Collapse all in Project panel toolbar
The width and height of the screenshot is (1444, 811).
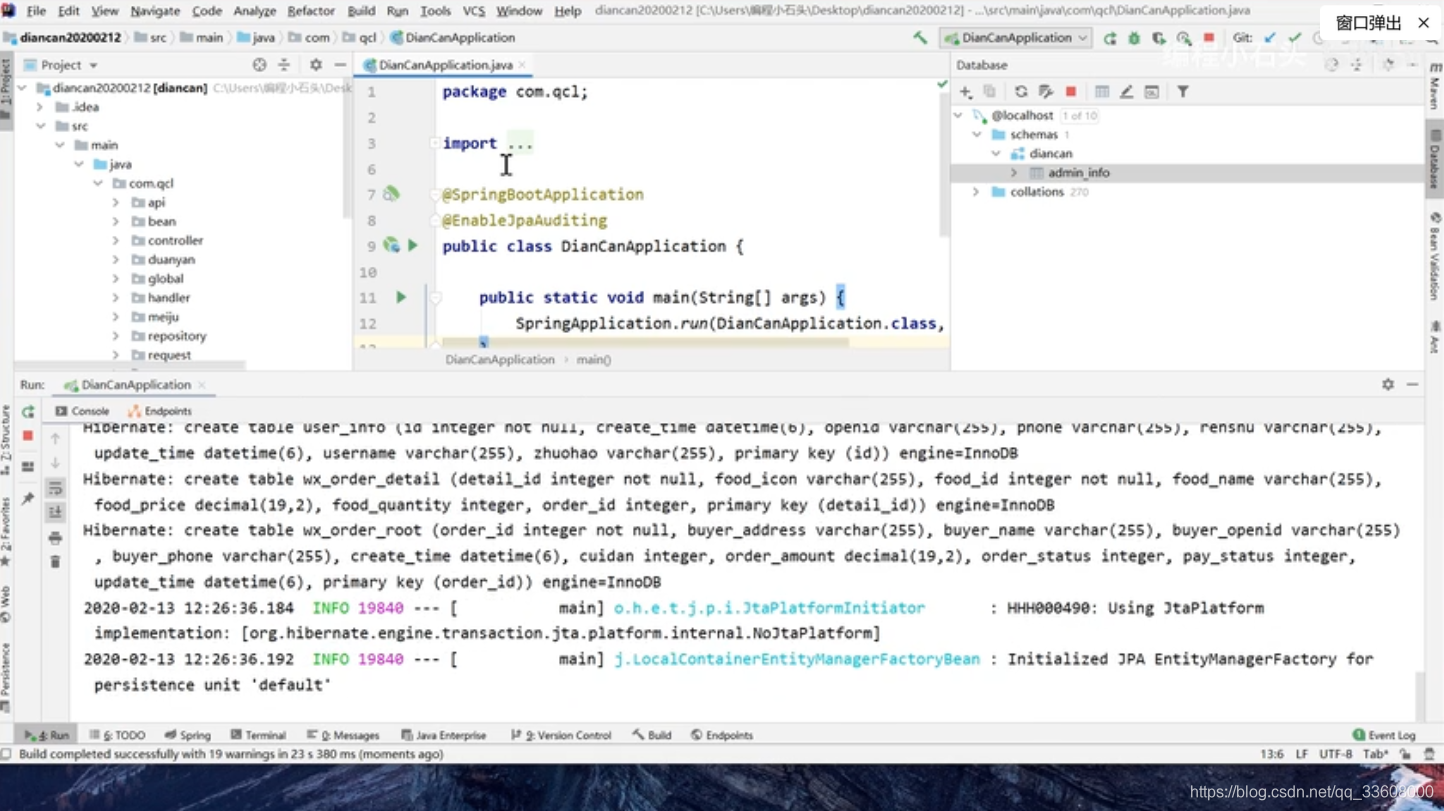coord(285,65)
